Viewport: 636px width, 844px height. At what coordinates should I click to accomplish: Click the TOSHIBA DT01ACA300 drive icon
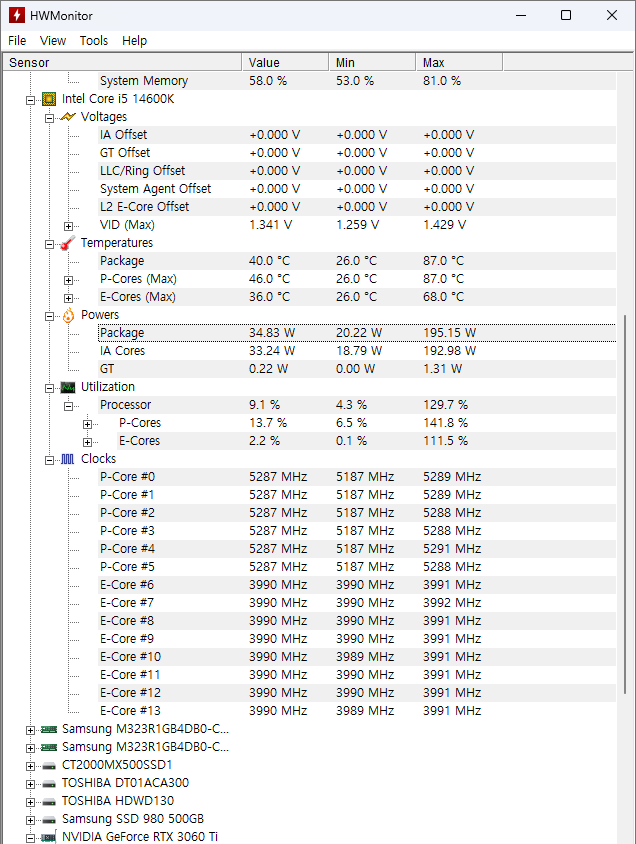49,784
